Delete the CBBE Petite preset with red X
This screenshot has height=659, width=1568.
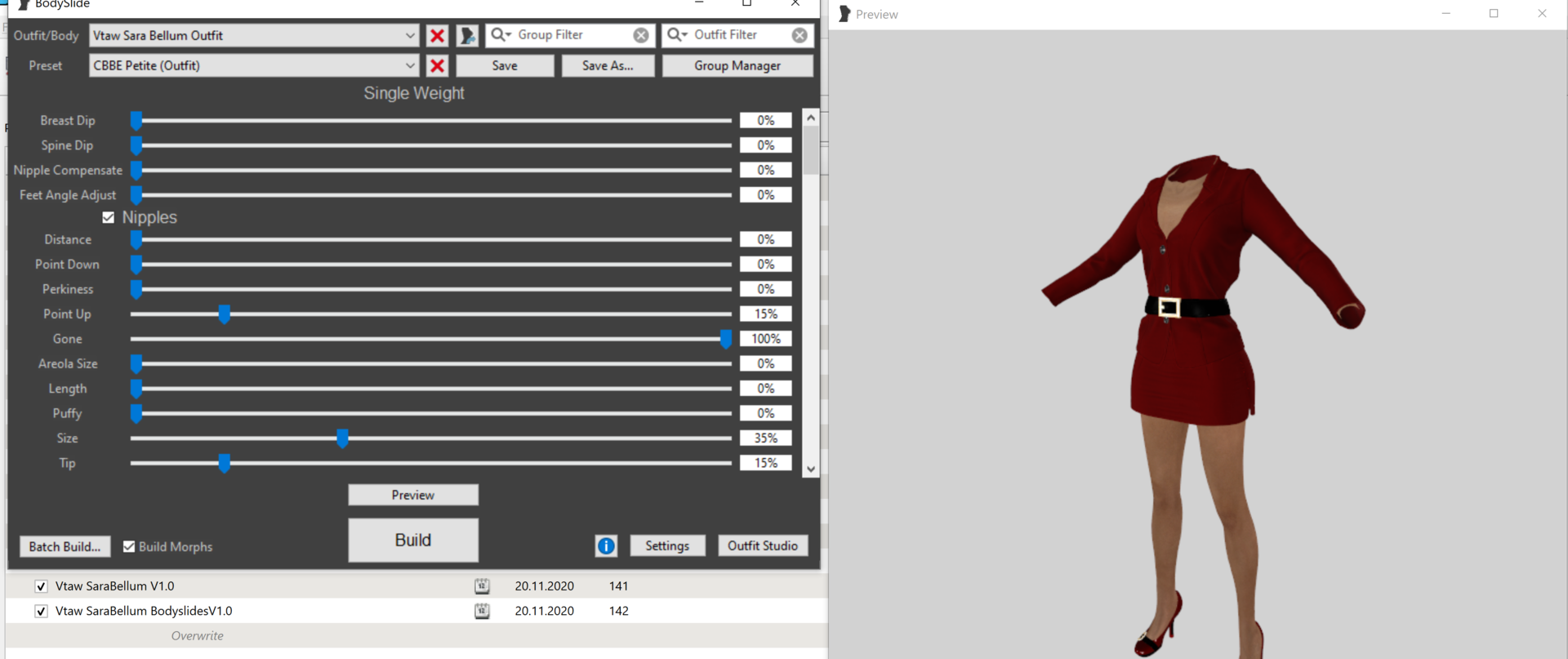[x=438, y=65]
